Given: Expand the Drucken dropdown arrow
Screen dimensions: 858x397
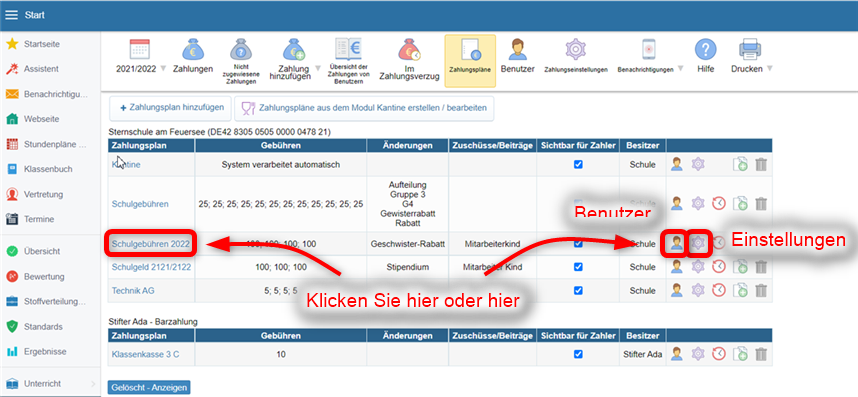Looking at the screenshot, I should (x=769, y=69).
